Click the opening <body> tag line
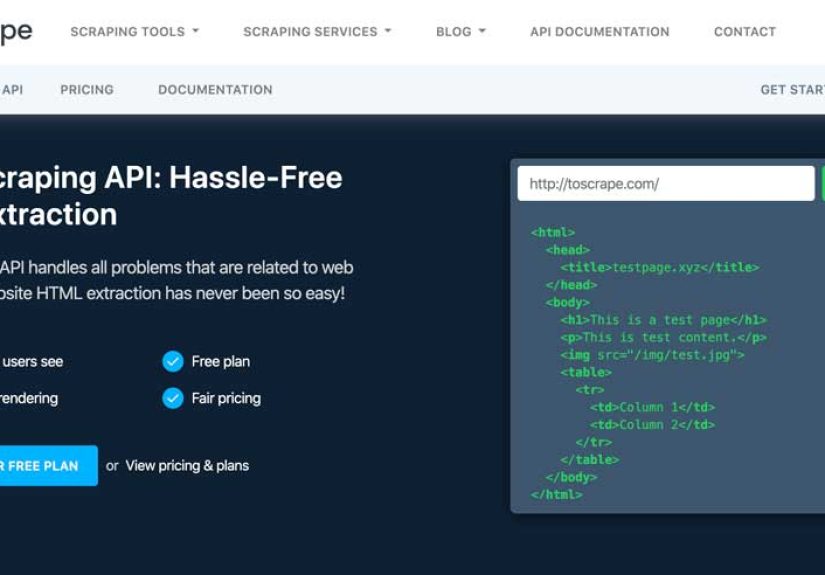Image resolution: width=825 pixels, height=575 pixels. click(x=567, y=302)
